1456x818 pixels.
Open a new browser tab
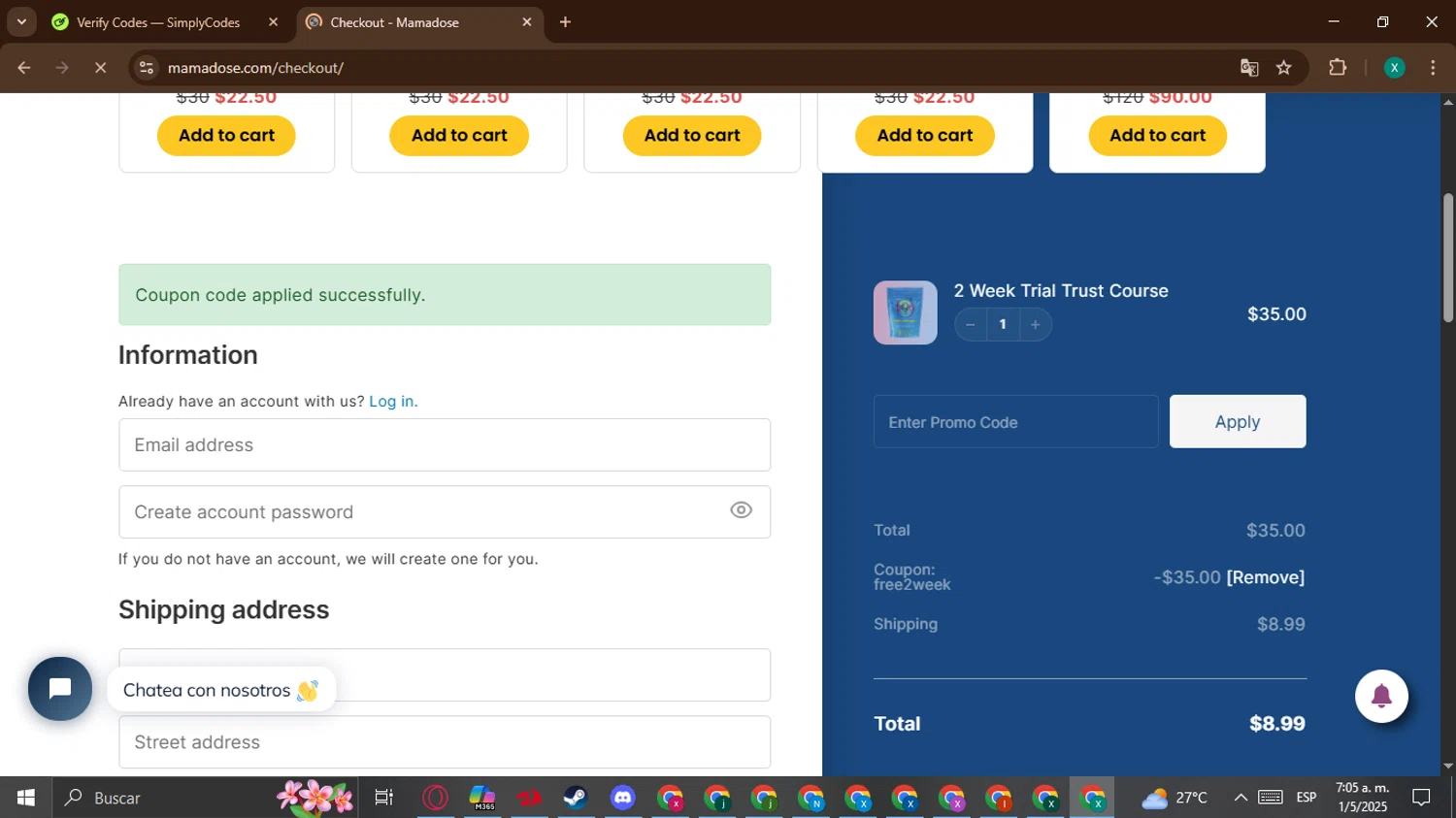tap(565, 22)
